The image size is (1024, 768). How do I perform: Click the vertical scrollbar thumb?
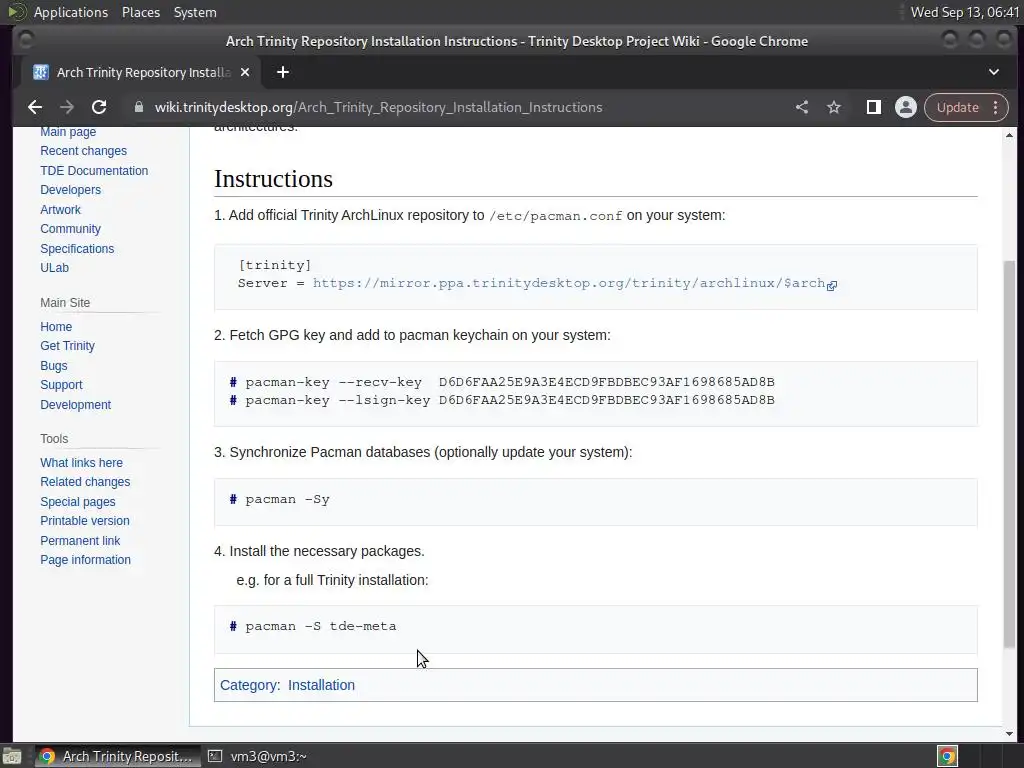click(x=1009, y=454)
